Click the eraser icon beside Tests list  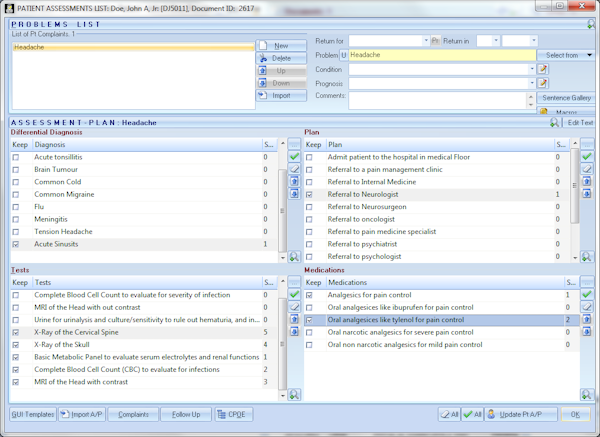(x=294, y=307)
